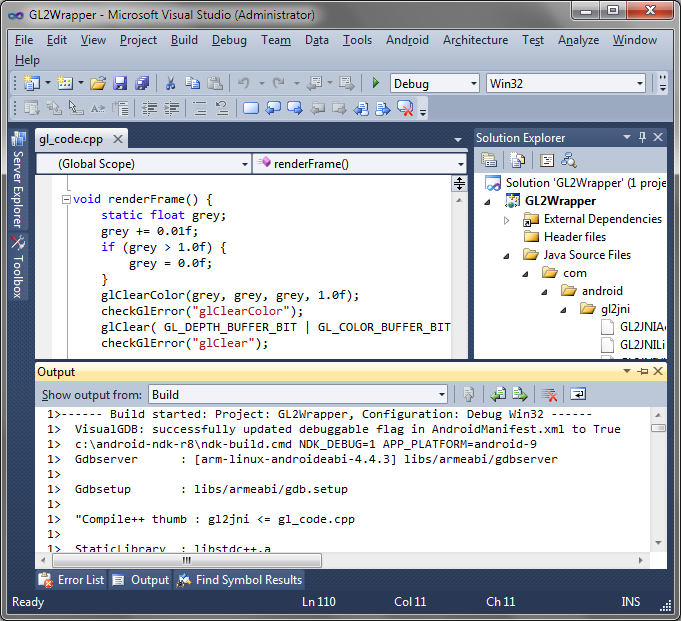Click Solution Explorer Properties icon
The height and width of the screenshot is (621, 681).
coord(489,160)
